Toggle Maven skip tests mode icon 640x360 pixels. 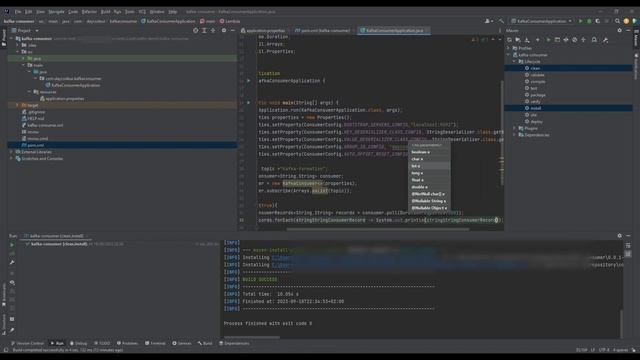(575, 40)
